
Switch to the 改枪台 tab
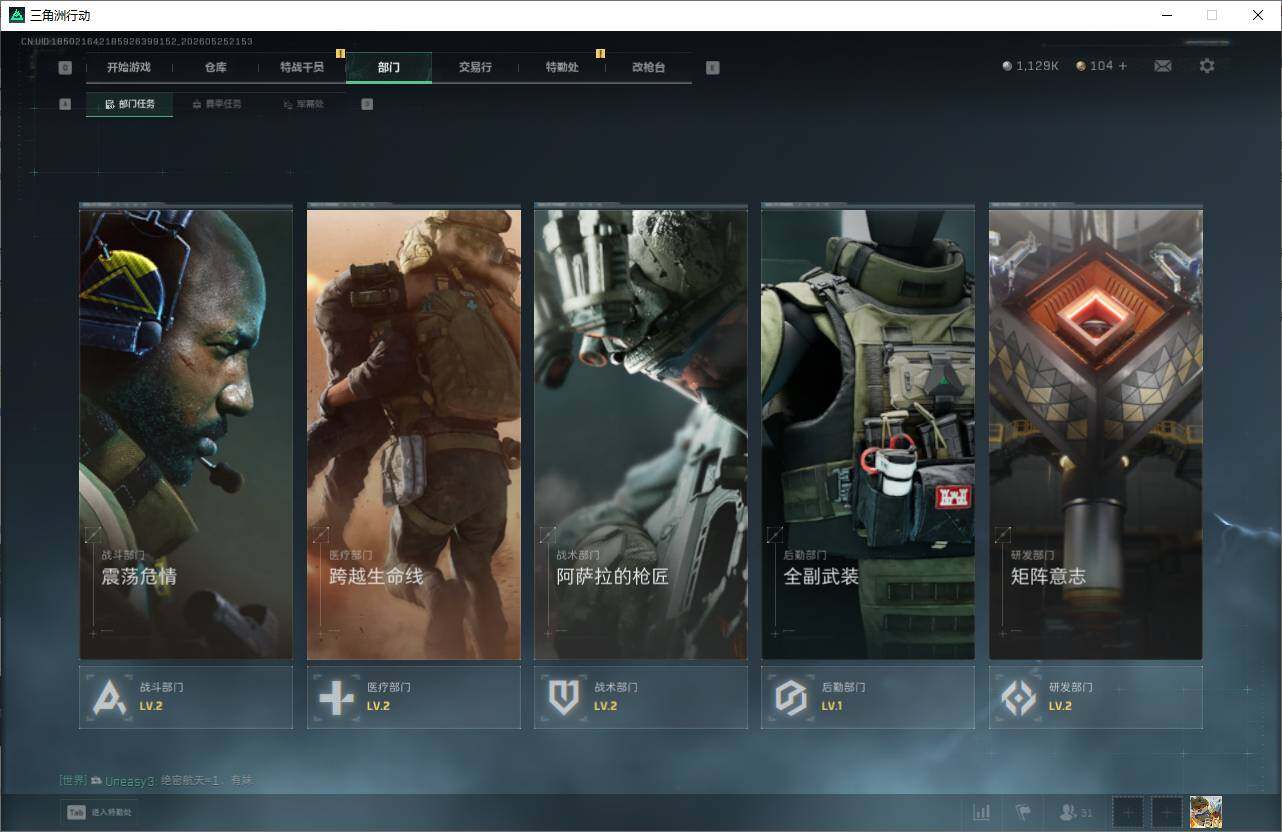[x=648, y=68]
